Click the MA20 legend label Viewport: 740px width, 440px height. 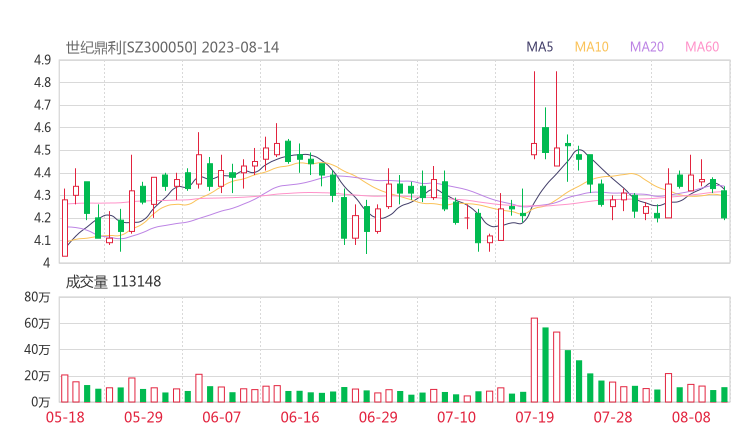coord(647,47)
